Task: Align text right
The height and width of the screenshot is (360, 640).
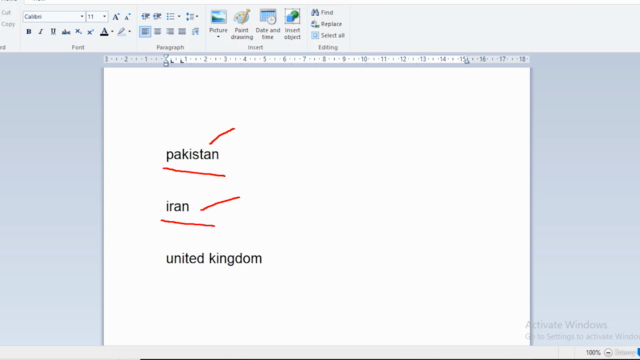Action: tap(170, 31)
